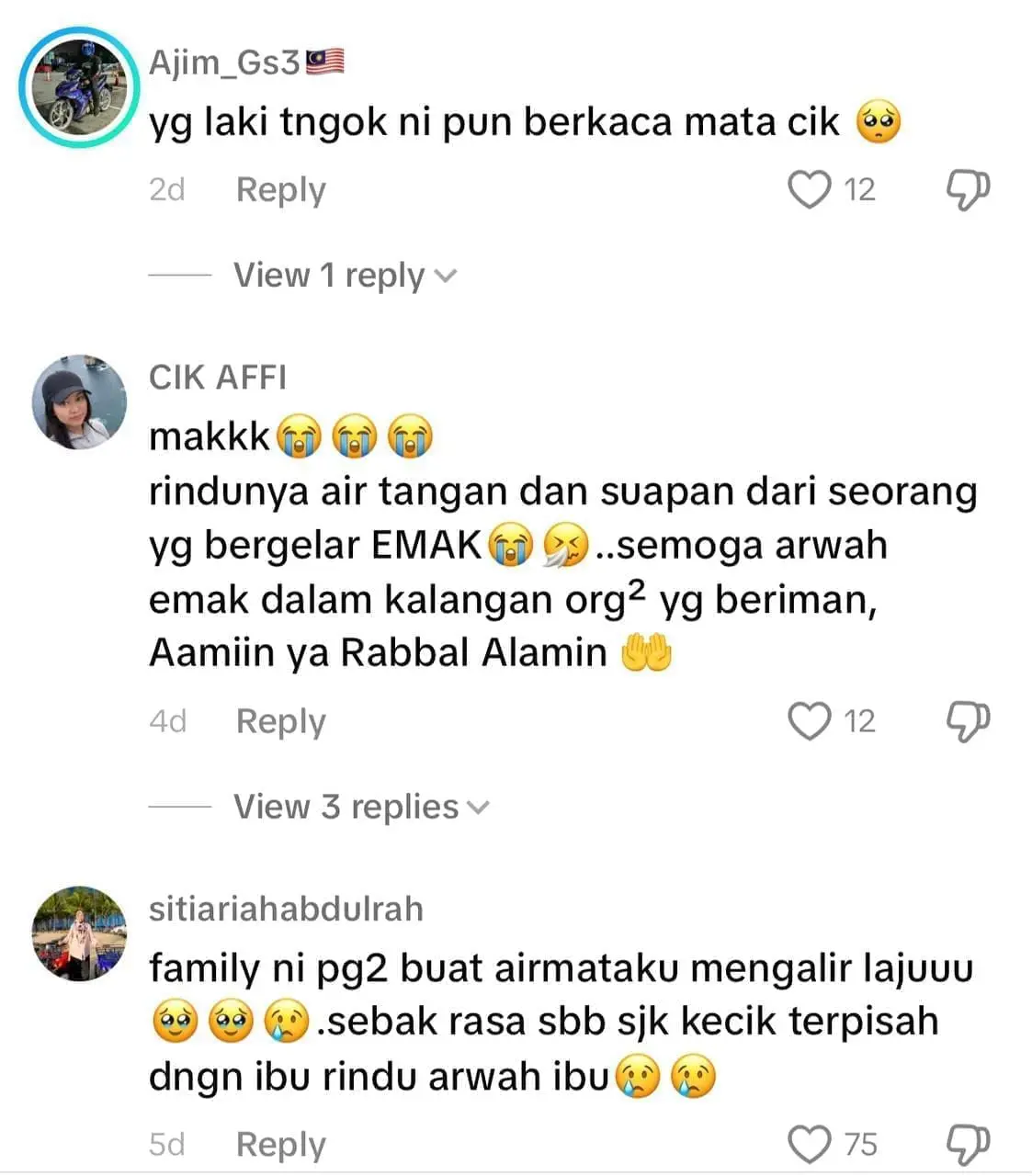
Task: Expand View 1 reply under Ajim_Gs3
Action: point(344,275)
